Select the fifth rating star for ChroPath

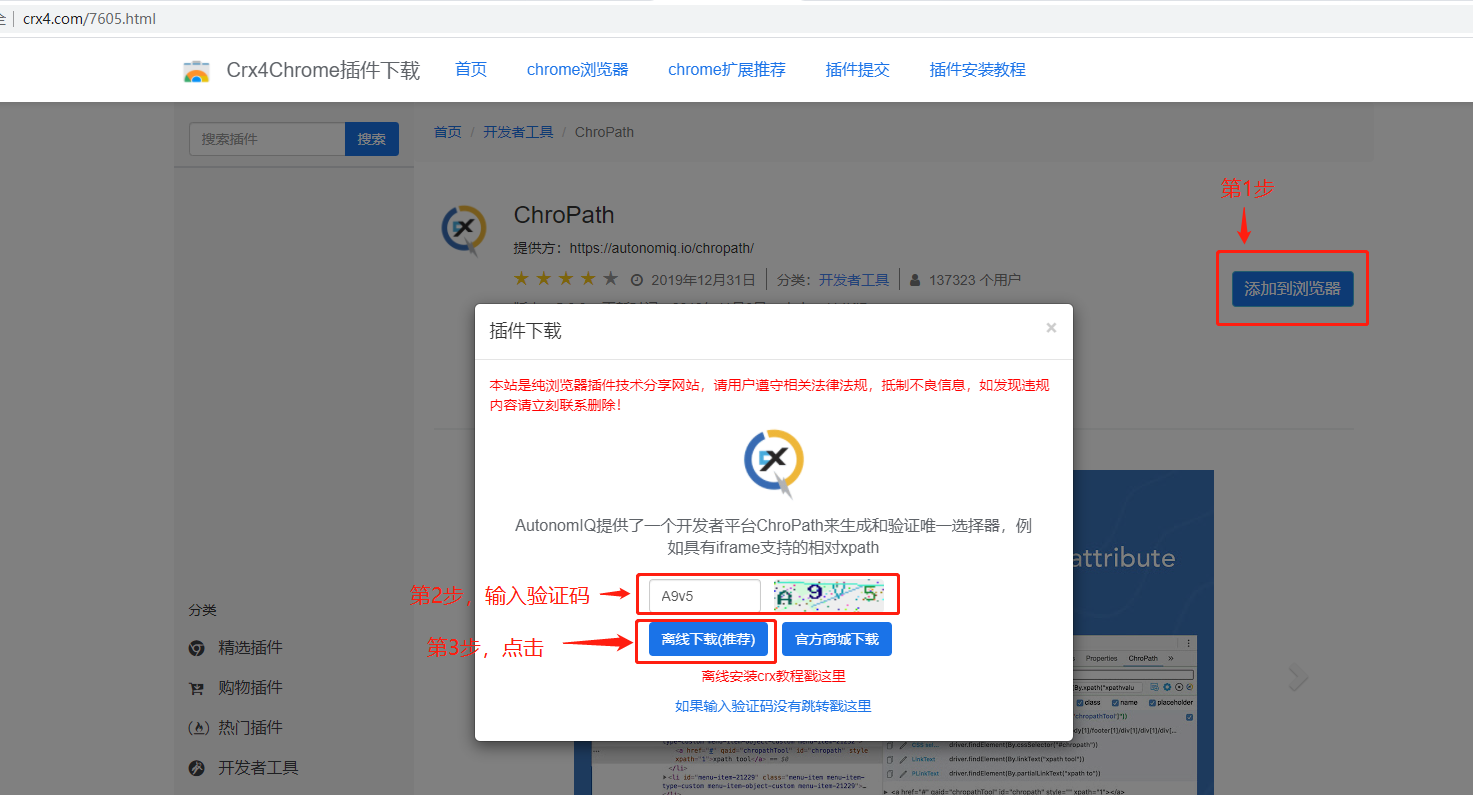pyautogui.click(x=610, y=279)
